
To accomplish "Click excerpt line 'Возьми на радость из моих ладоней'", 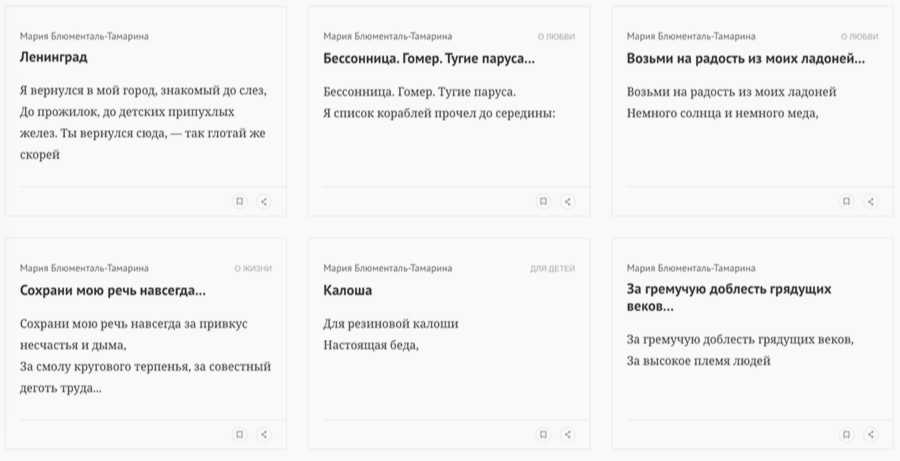I will [x=732, y=92].
